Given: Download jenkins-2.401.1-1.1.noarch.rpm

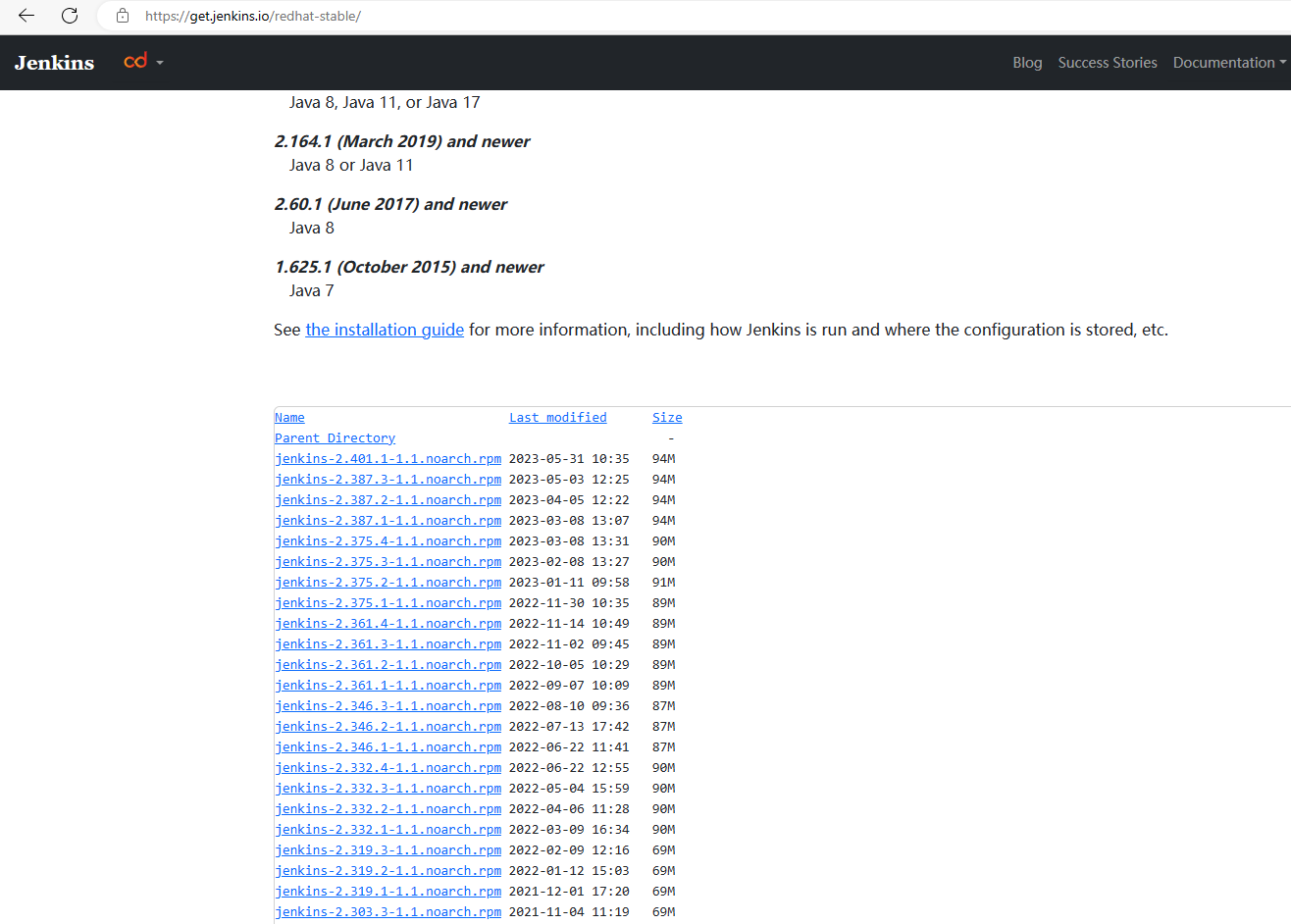Looking at the screenshot, I should coord(387,459).
